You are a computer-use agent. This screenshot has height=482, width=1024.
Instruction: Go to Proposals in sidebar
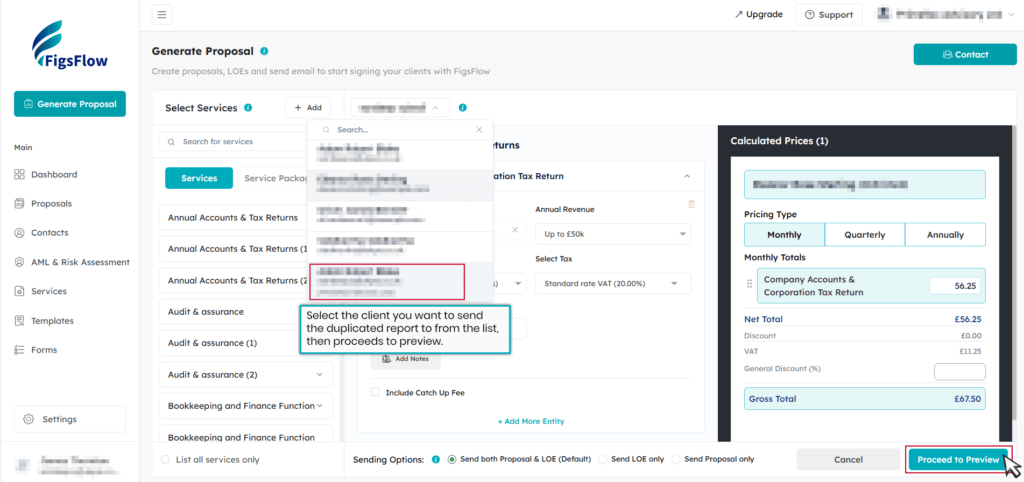click(x=51, y=204)
